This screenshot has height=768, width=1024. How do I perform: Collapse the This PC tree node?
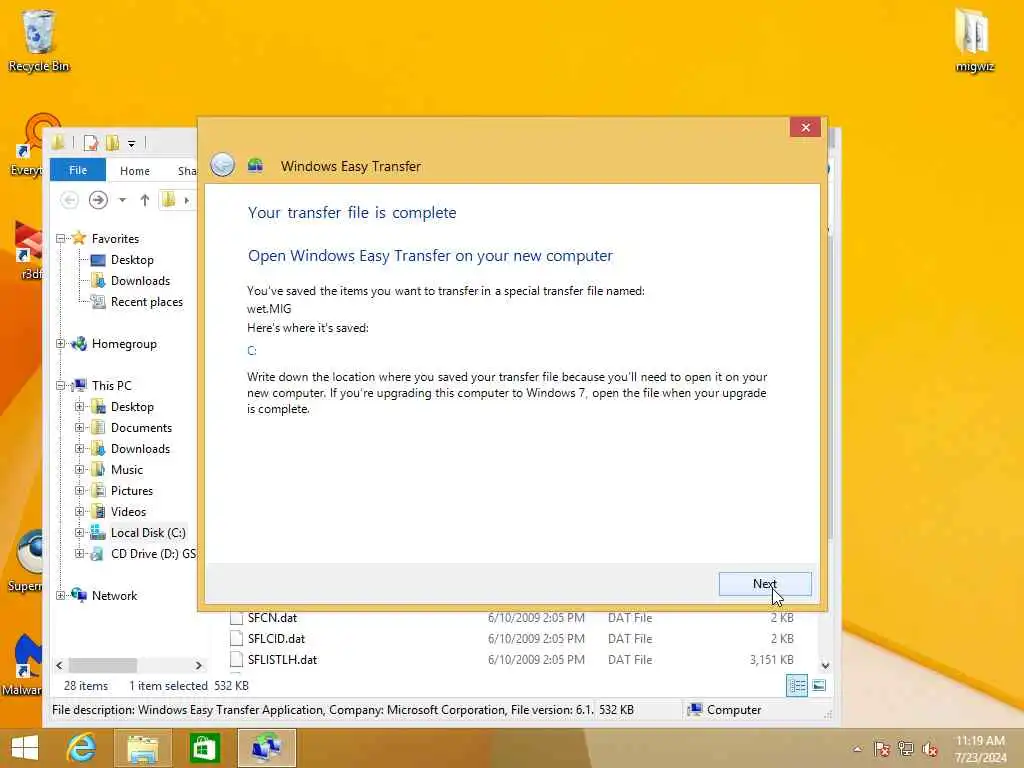coord(60,385)
